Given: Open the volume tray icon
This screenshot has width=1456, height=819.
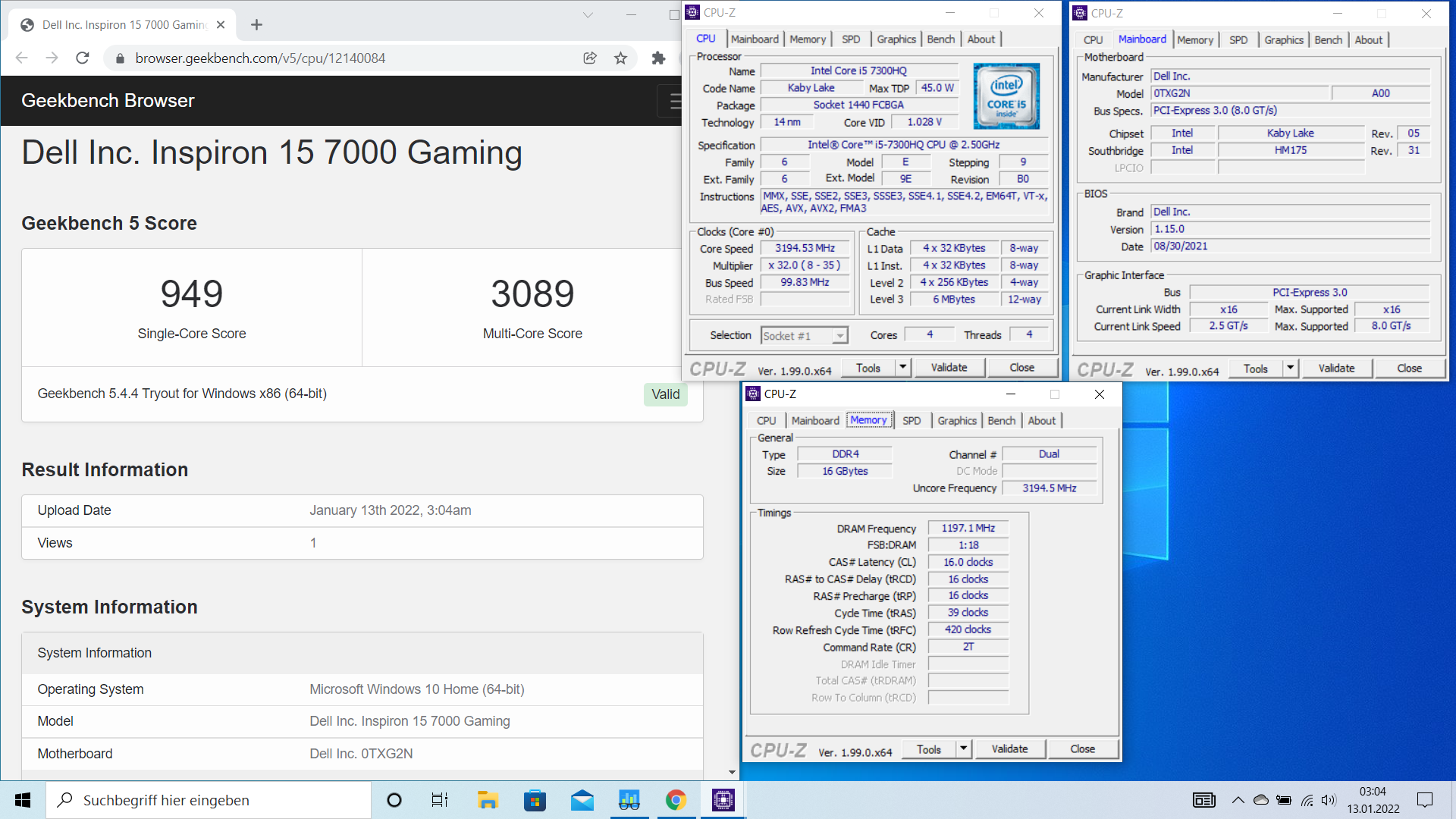Looking at the screenshot, I should click(1329, 800).
